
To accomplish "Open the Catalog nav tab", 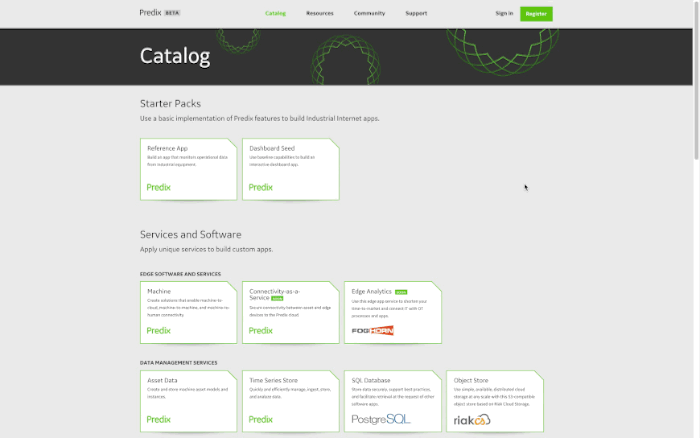I will [x=275, y=13].
